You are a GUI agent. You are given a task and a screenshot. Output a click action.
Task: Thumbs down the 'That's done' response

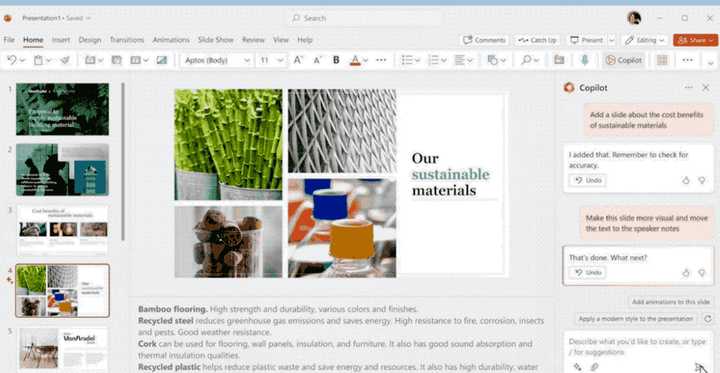702,273
